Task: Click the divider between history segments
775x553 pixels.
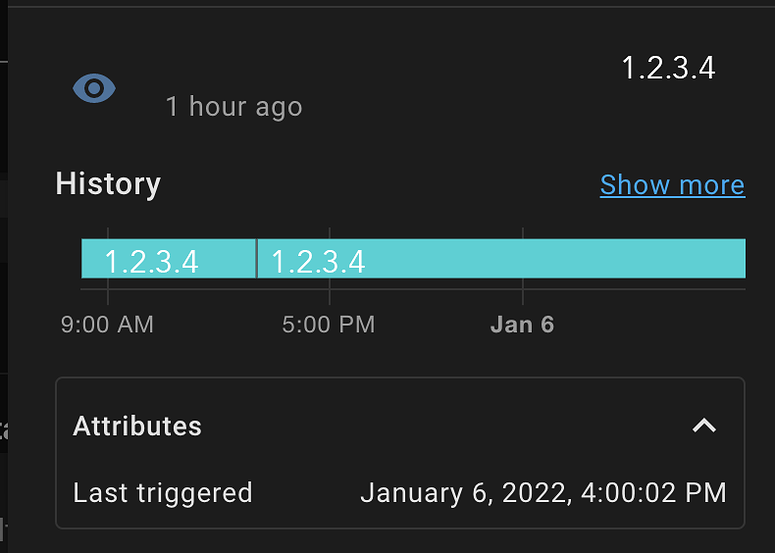Action: click(x=257, y=258)
